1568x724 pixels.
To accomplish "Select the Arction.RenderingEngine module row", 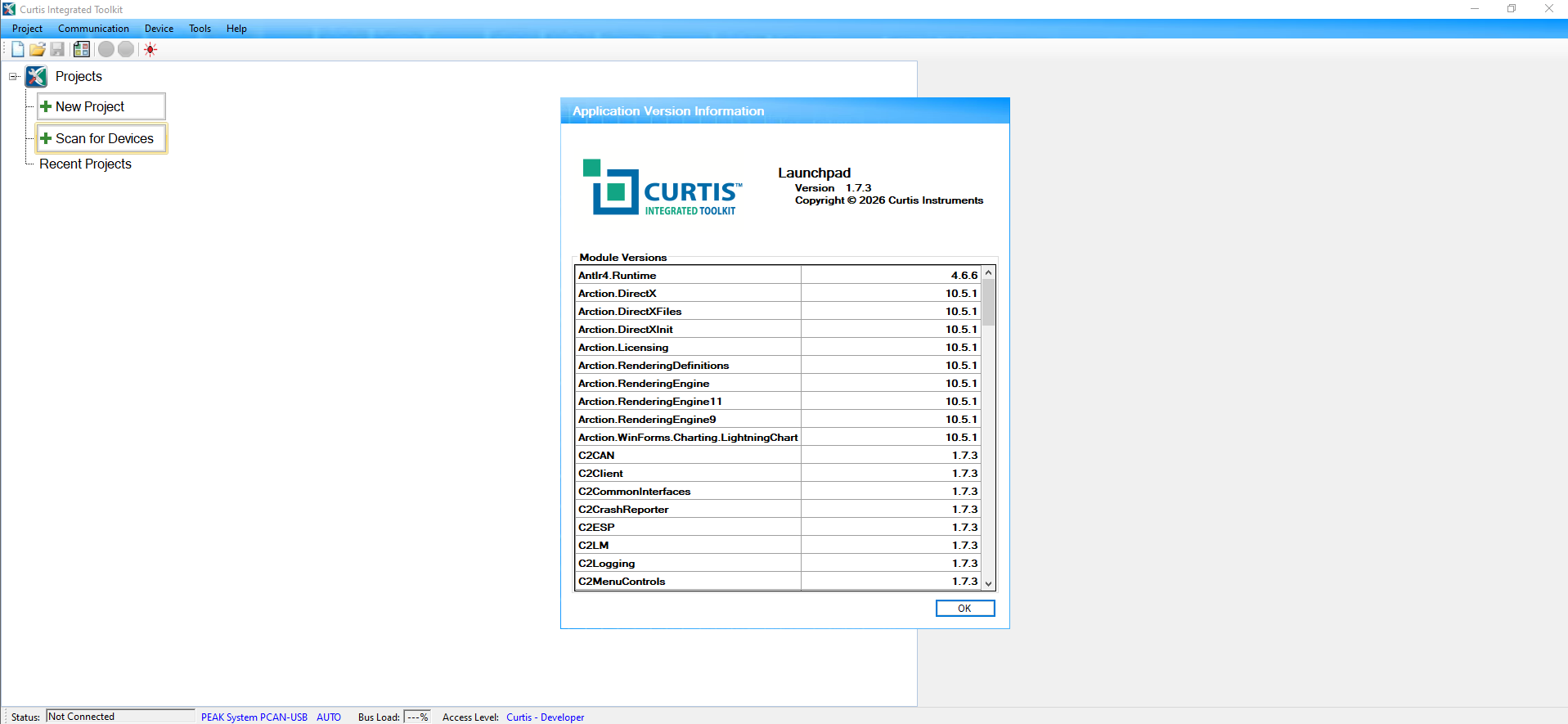I will pyautogui.click(x=778, y=384).
